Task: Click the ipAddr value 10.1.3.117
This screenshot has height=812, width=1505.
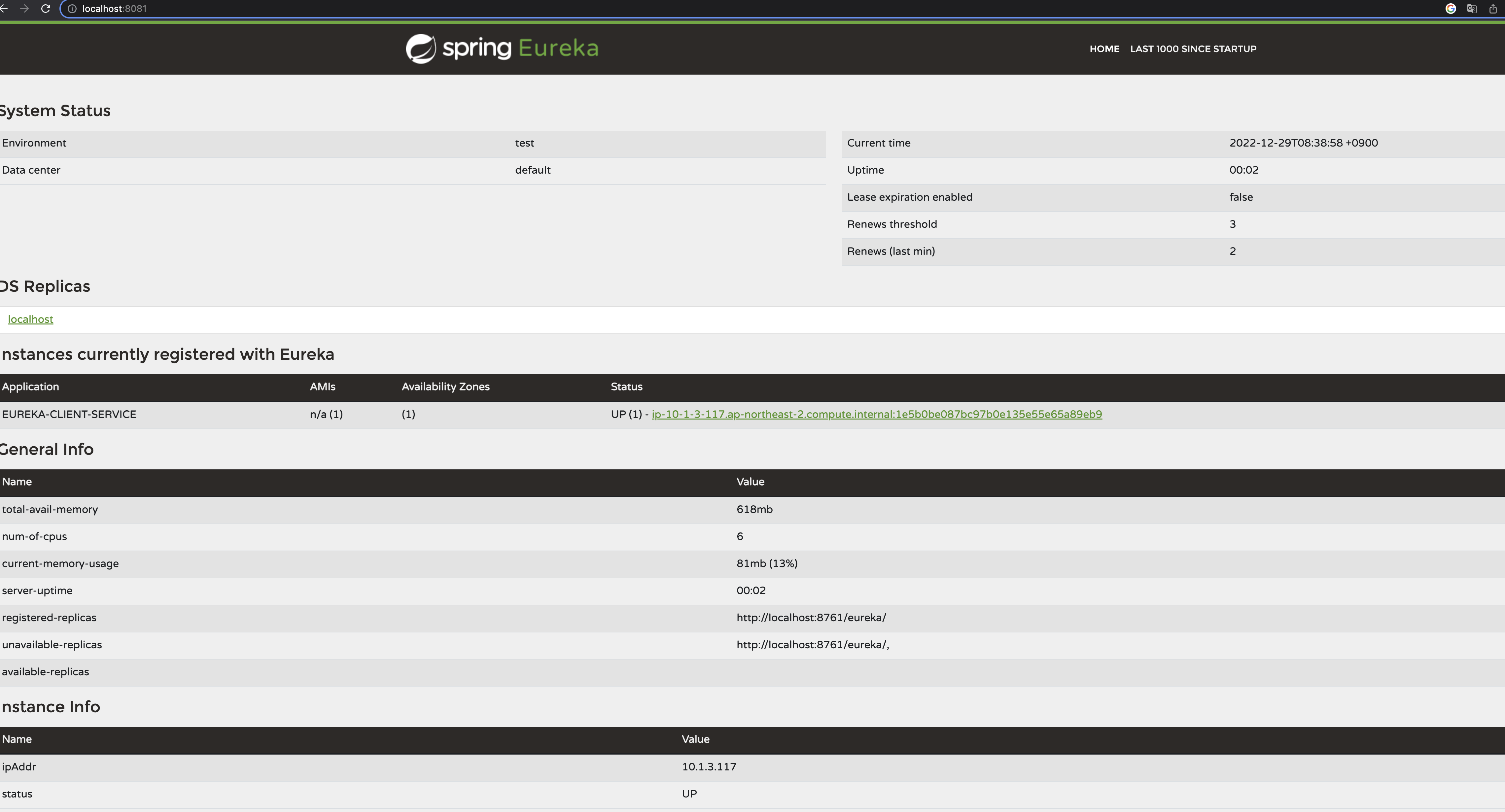Action: [709, 767]
